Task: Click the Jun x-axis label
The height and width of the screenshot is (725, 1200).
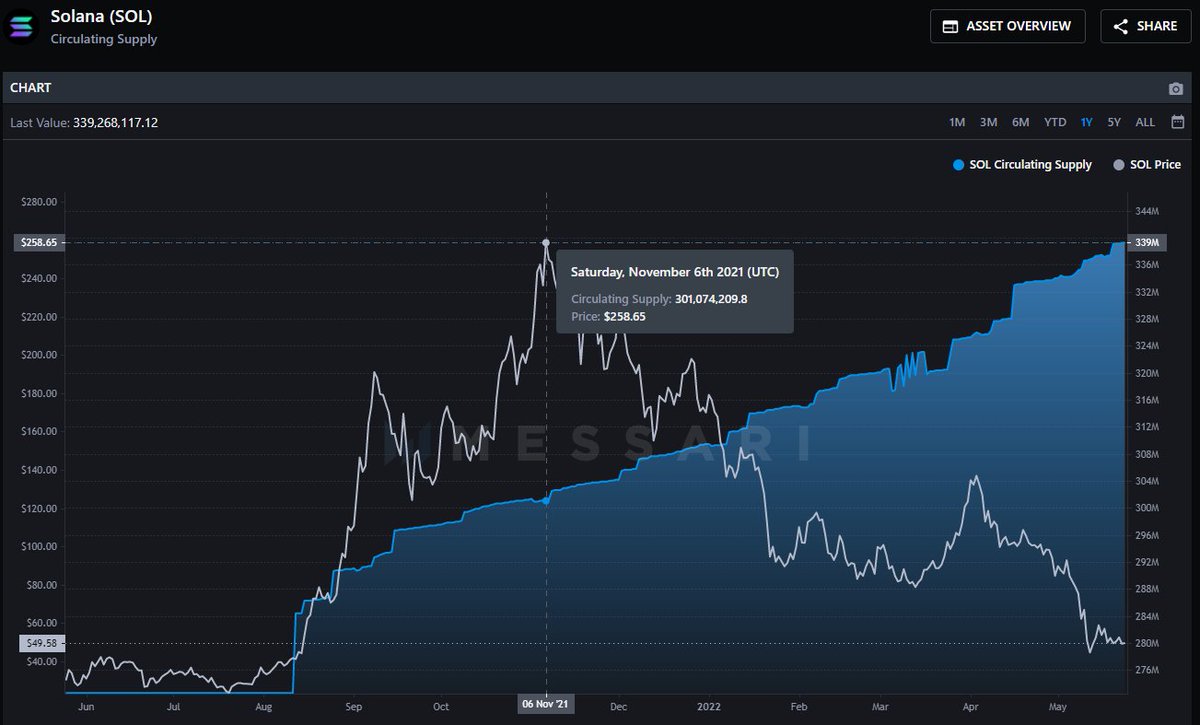Action: [86, 706]
